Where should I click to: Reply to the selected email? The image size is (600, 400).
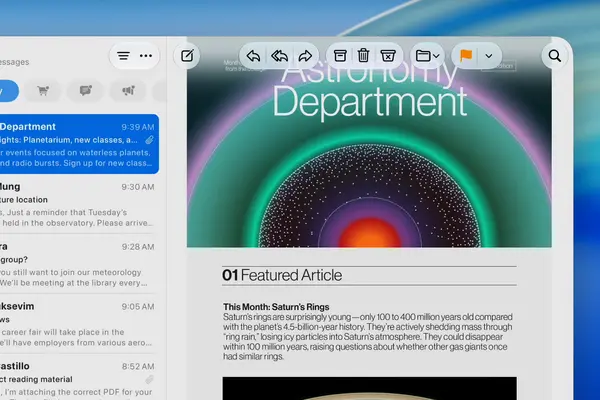253,56
